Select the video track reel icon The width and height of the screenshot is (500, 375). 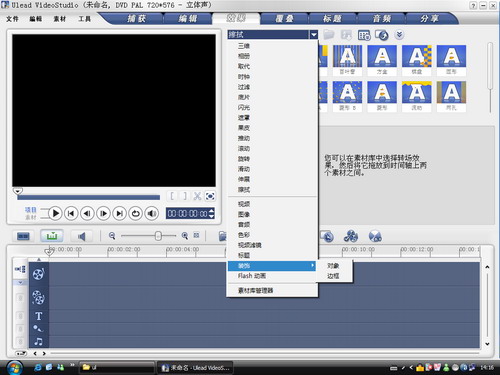pyautogui.click(x=39, y=274)
